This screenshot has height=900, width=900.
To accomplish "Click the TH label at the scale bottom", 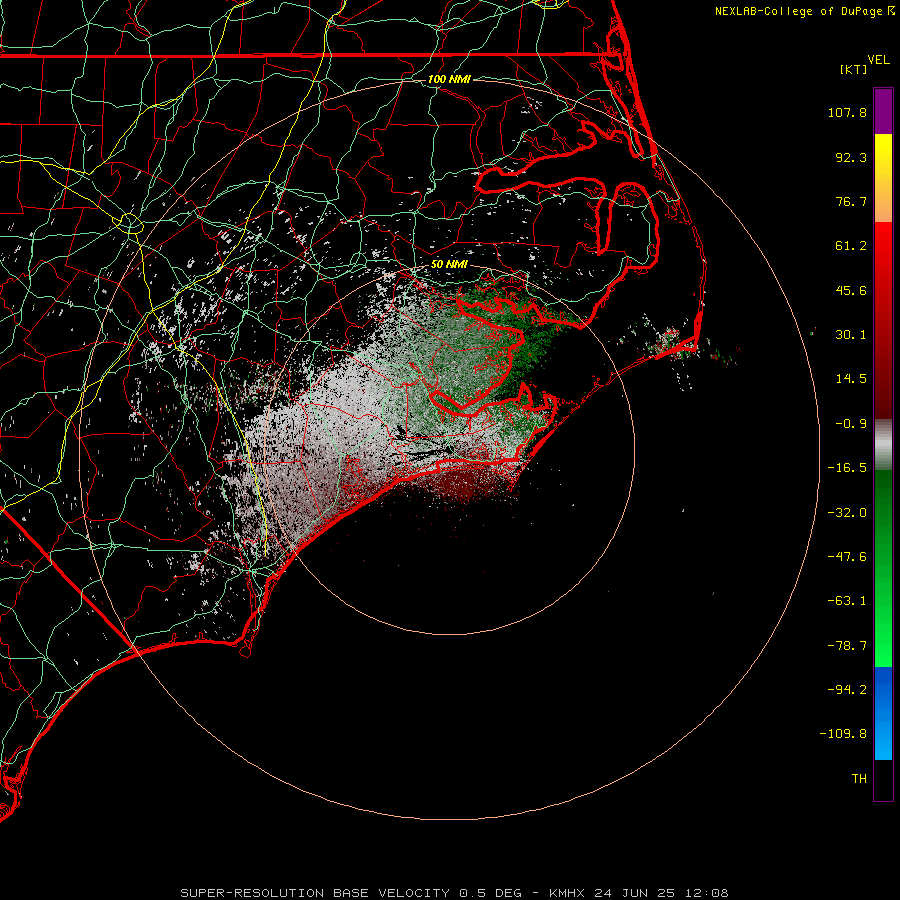I will tap(859, 778).
